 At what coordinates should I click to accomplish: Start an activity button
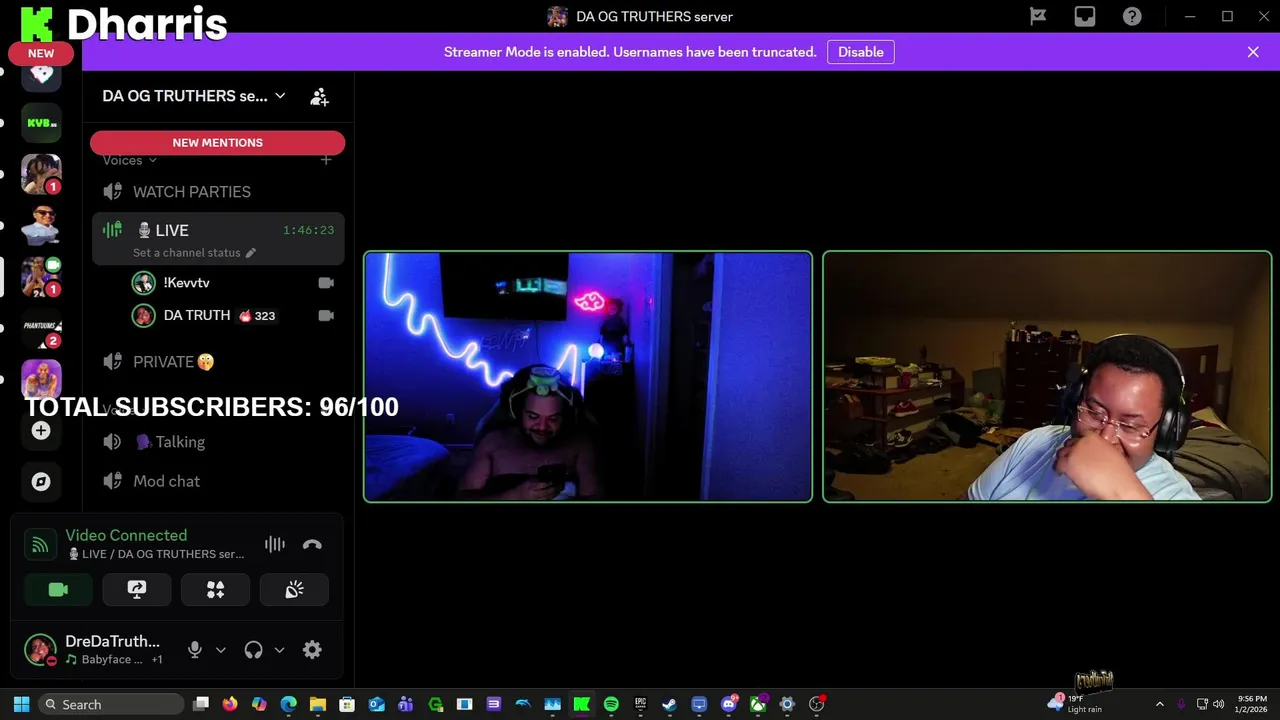[x=215, y=590]
